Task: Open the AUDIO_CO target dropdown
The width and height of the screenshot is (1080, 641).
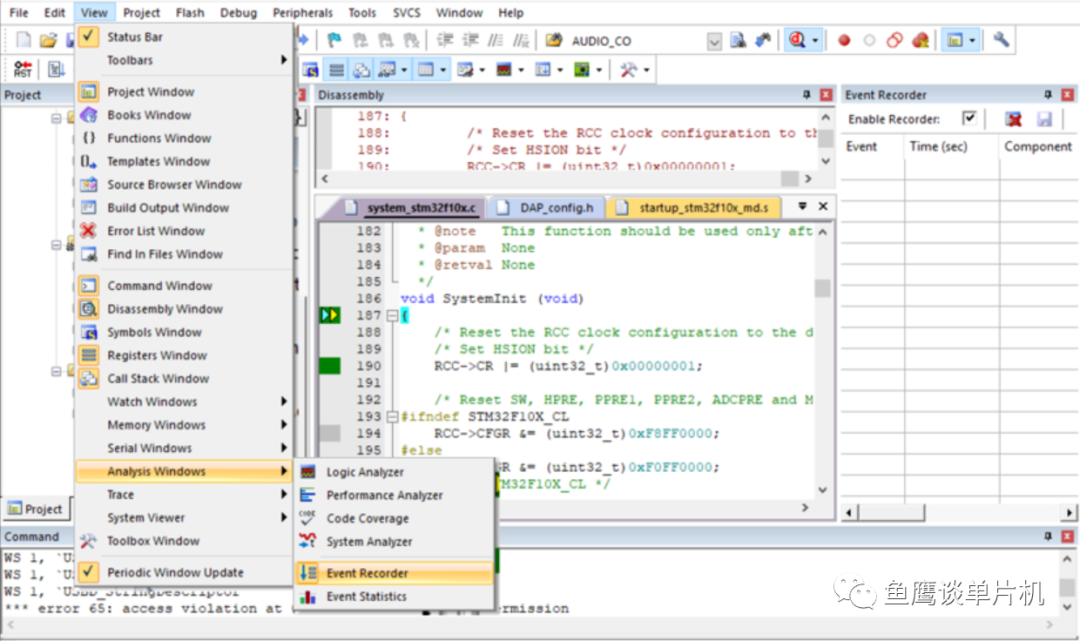Action: tap(714, 41)
